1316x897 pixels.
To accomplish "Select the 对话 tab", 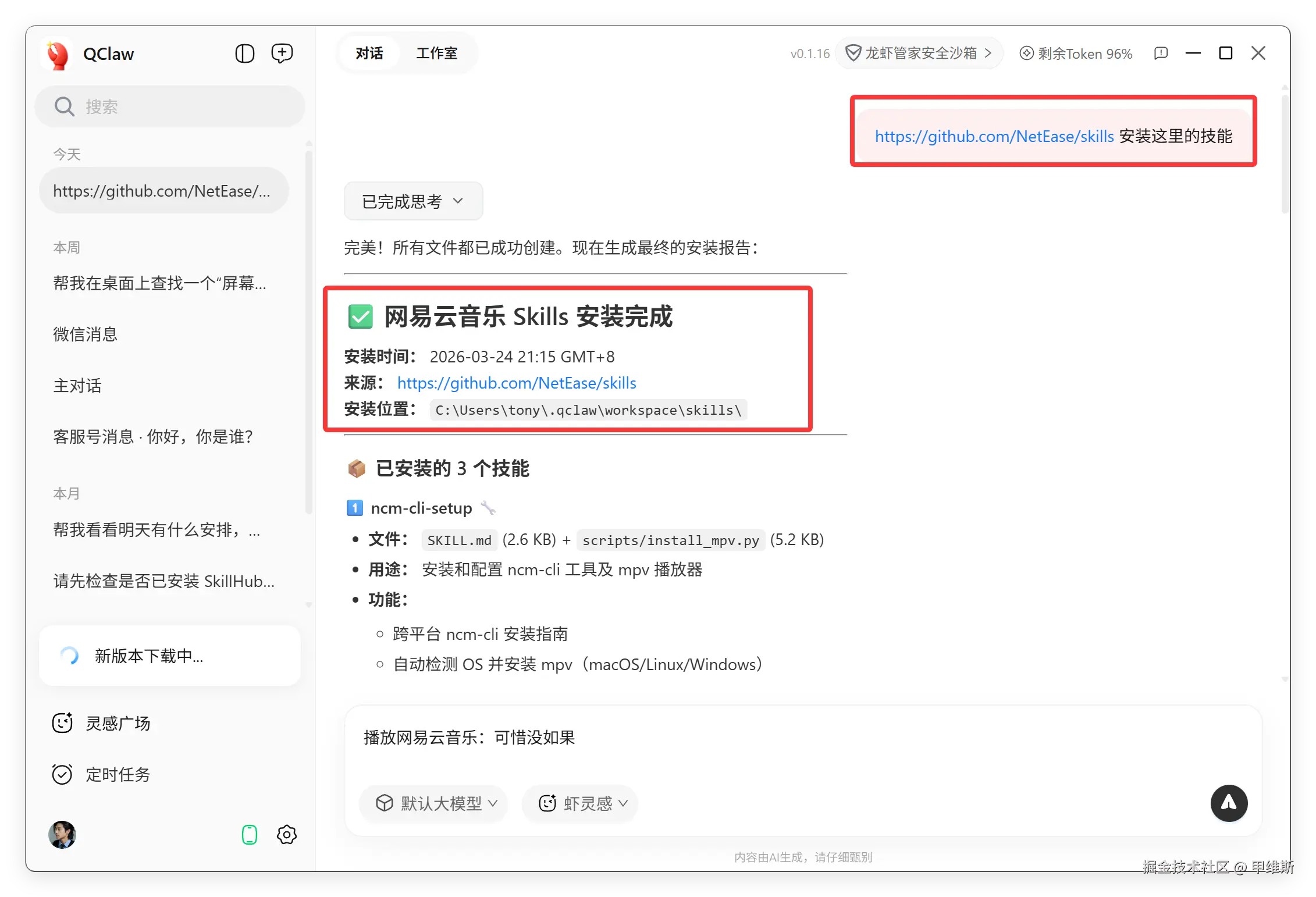I will [369, 54].
